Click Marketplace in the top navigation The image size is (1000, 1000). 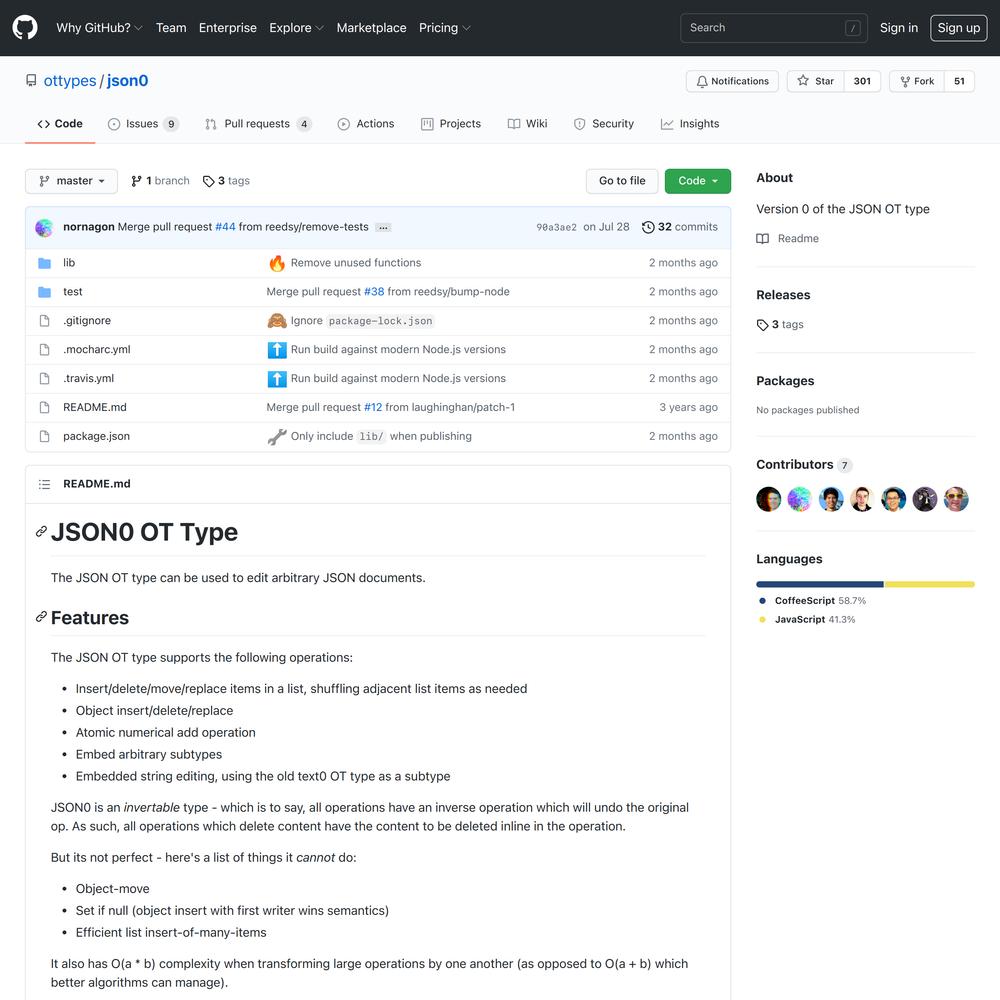click(x=371, y=27)
